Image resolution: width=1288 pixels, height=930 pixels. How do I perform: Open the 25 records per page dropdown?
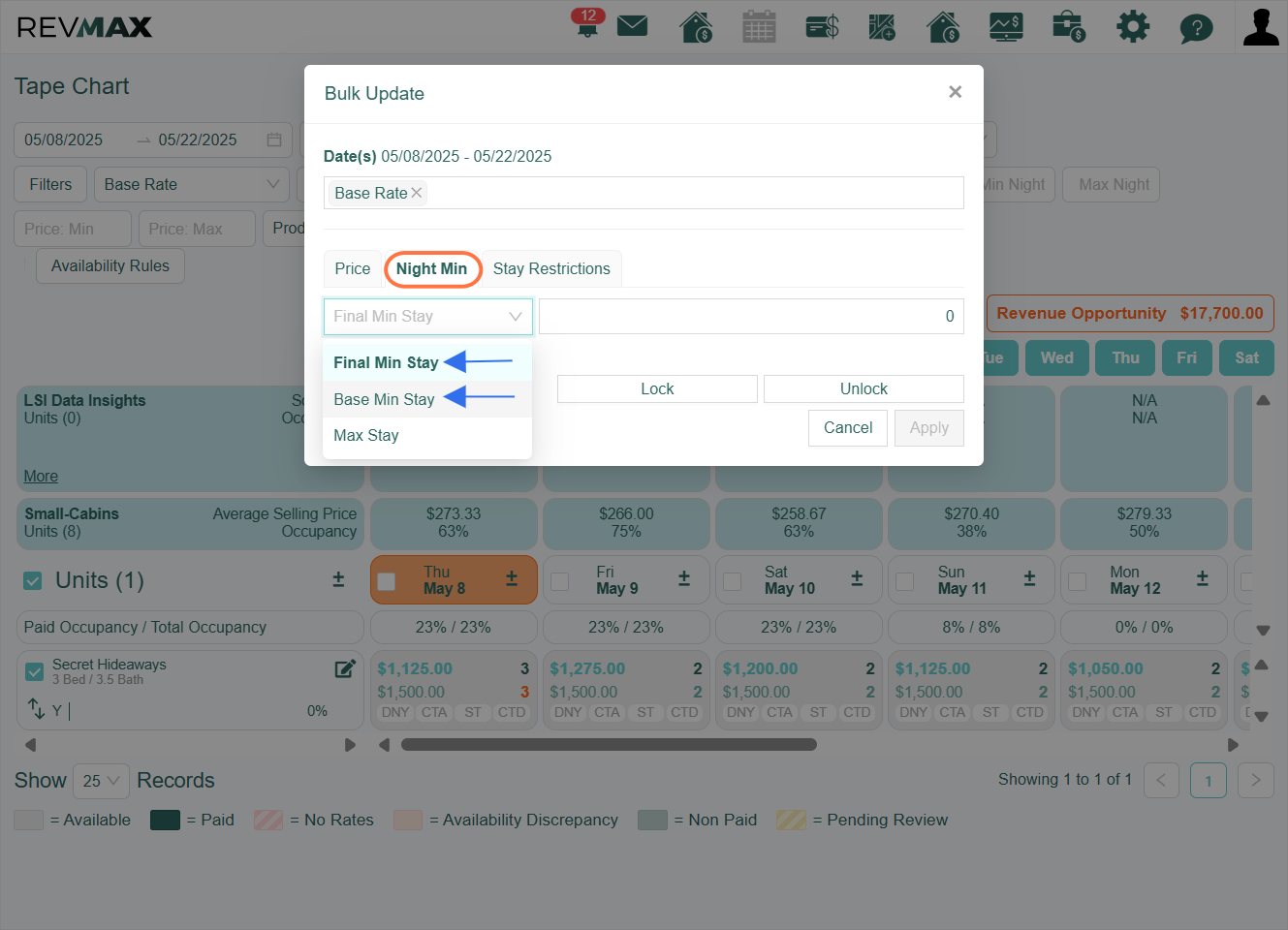pos(101,781)
